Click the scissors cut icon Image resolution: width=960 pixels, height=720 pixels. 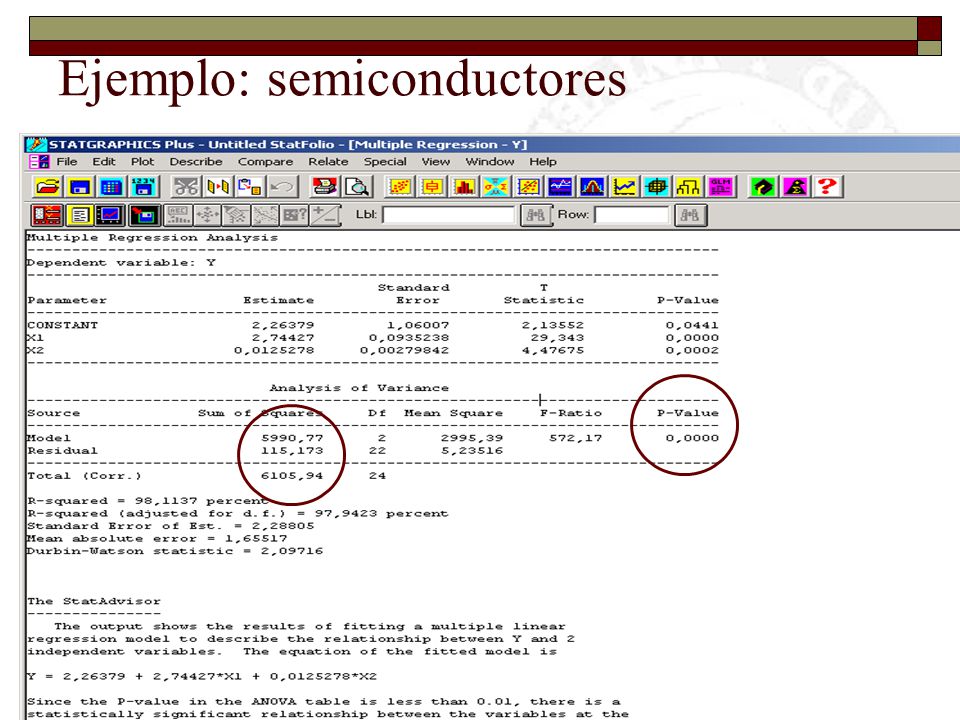point(186,186)
